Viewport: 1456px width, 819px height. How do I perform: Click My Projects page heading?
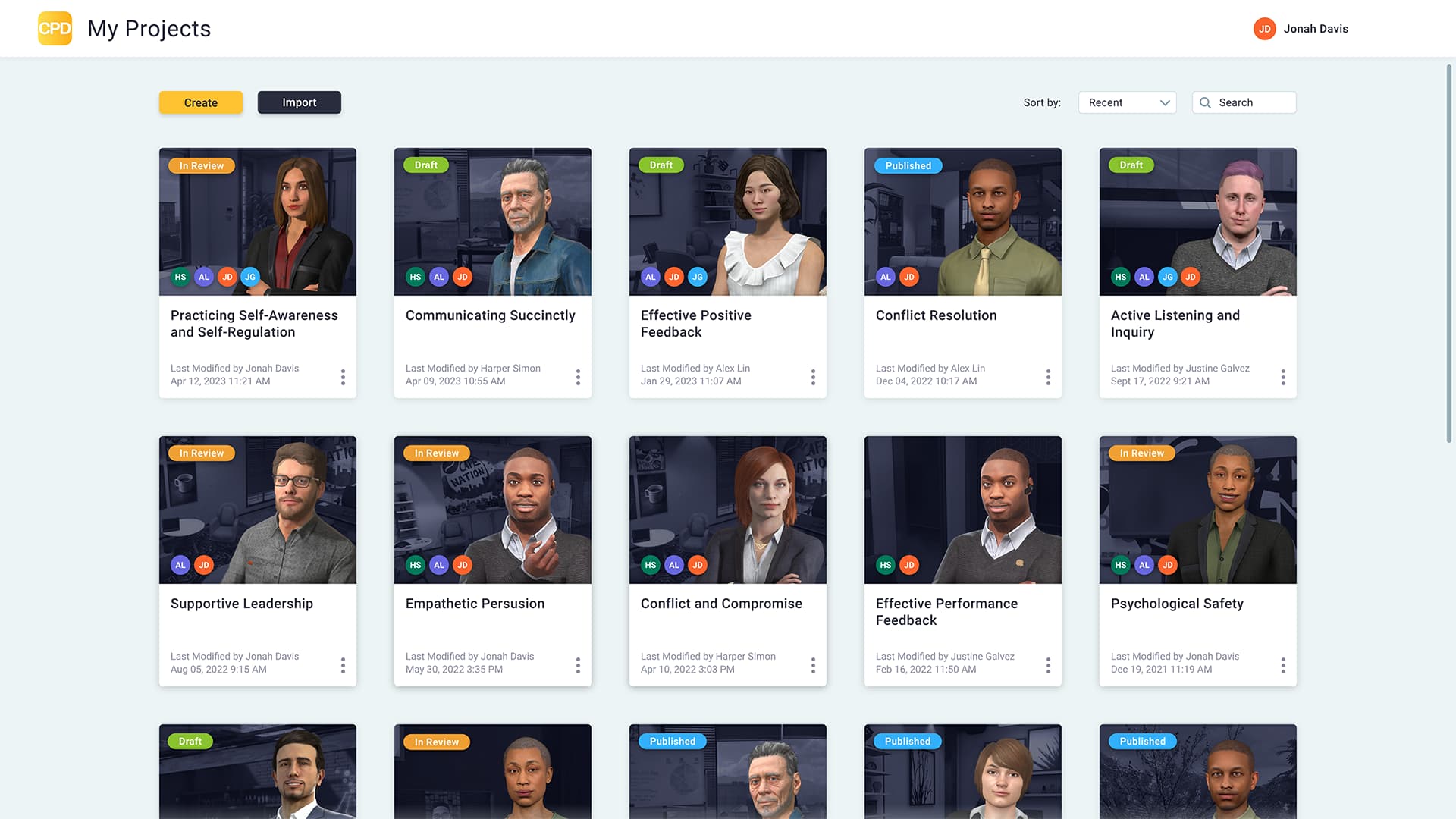[149, 29]
